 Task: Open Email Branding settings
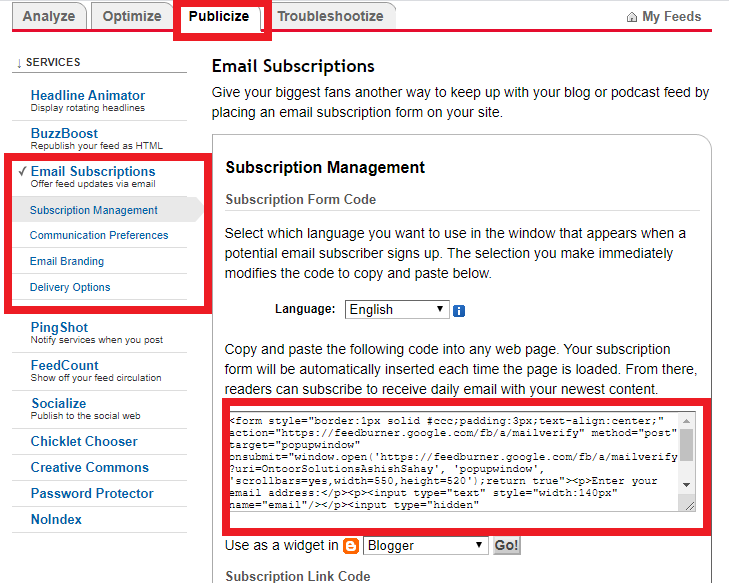click(x=67, y=261)
